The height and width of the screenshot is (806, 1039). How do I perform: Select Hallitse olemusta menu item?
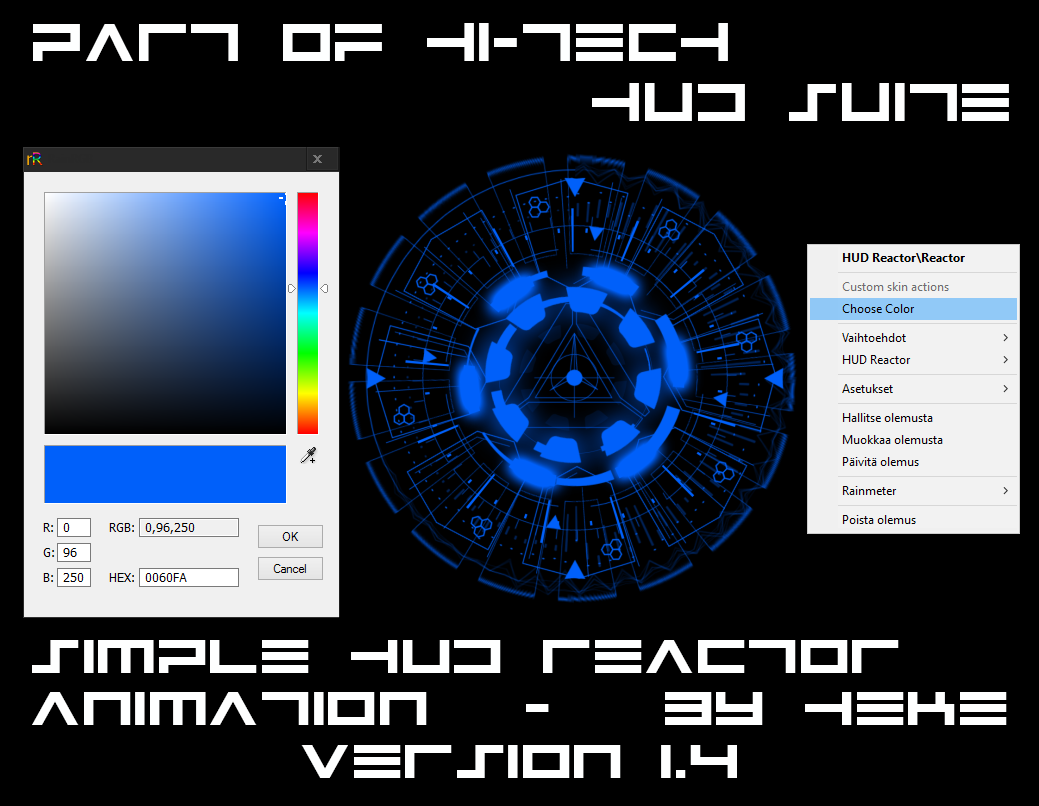913,418
